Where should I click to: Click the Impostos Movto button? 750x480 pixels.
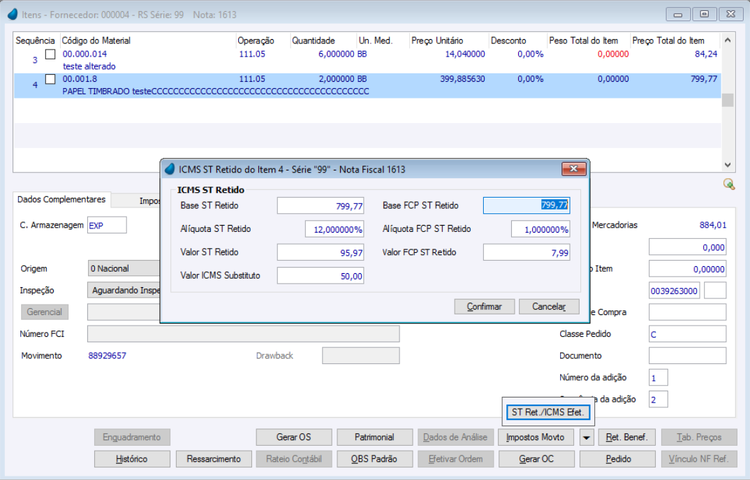pyautogui.click(x=536, y=437)
